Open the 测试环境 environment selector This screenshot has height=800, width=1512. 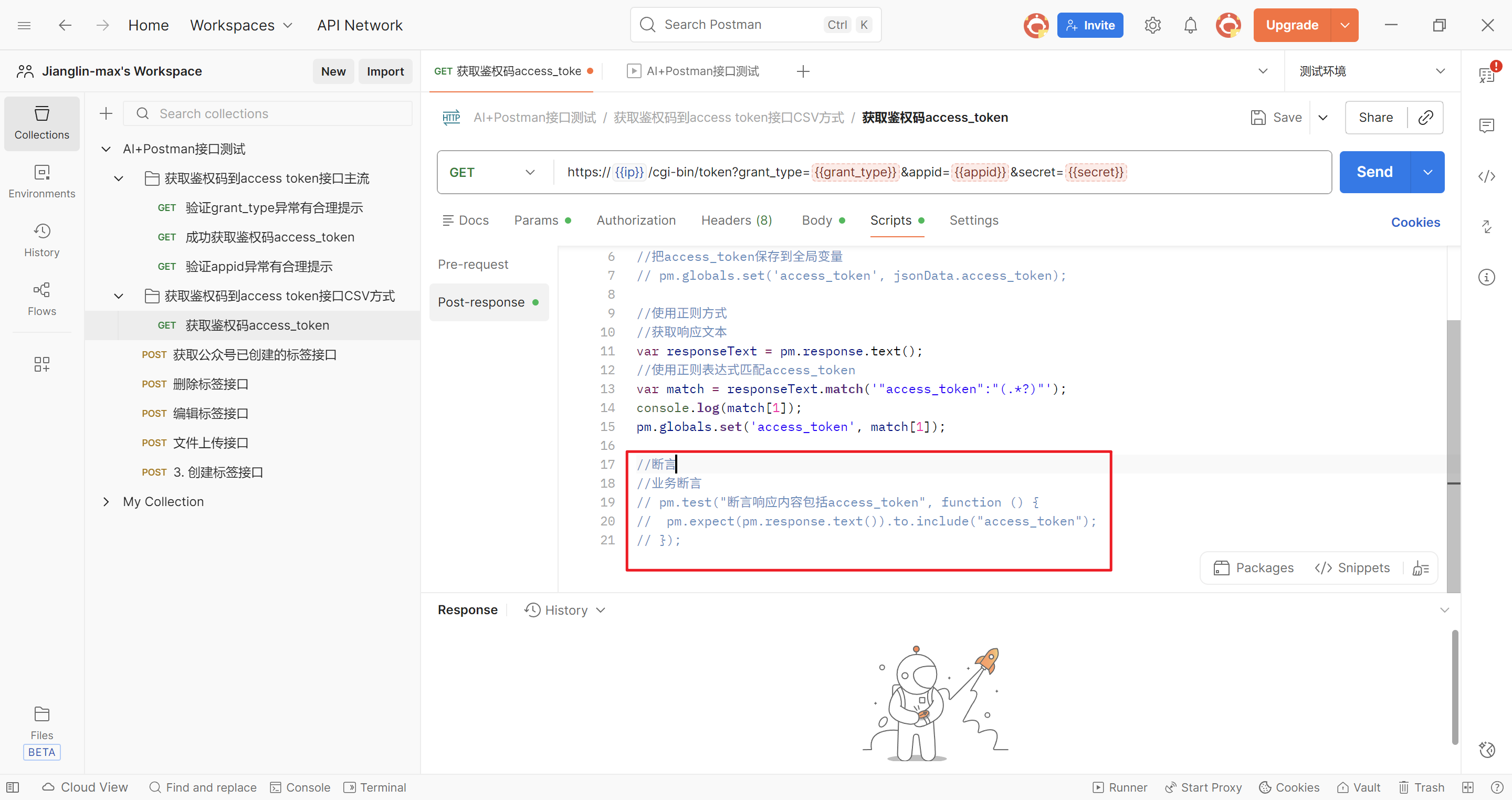(x=1372, y=71)
